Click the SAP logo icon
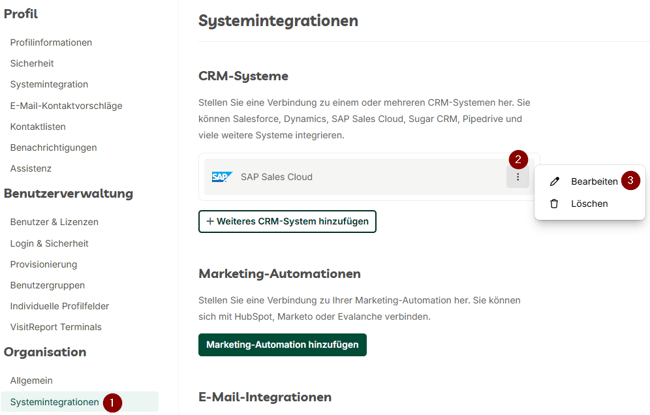This screenshot has height=415, width=650. 222,177
